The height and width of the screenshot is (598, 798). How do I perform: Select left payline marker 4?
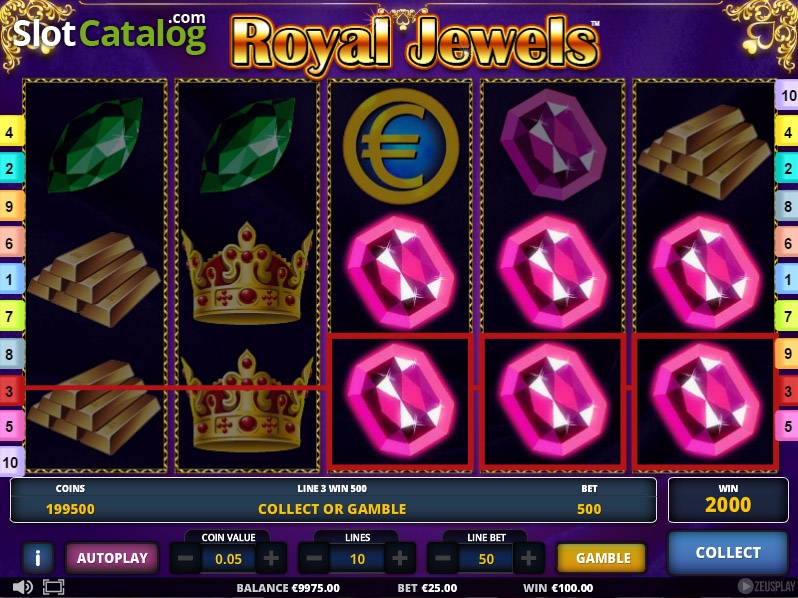pyautogui.click(x=11, y=132)
